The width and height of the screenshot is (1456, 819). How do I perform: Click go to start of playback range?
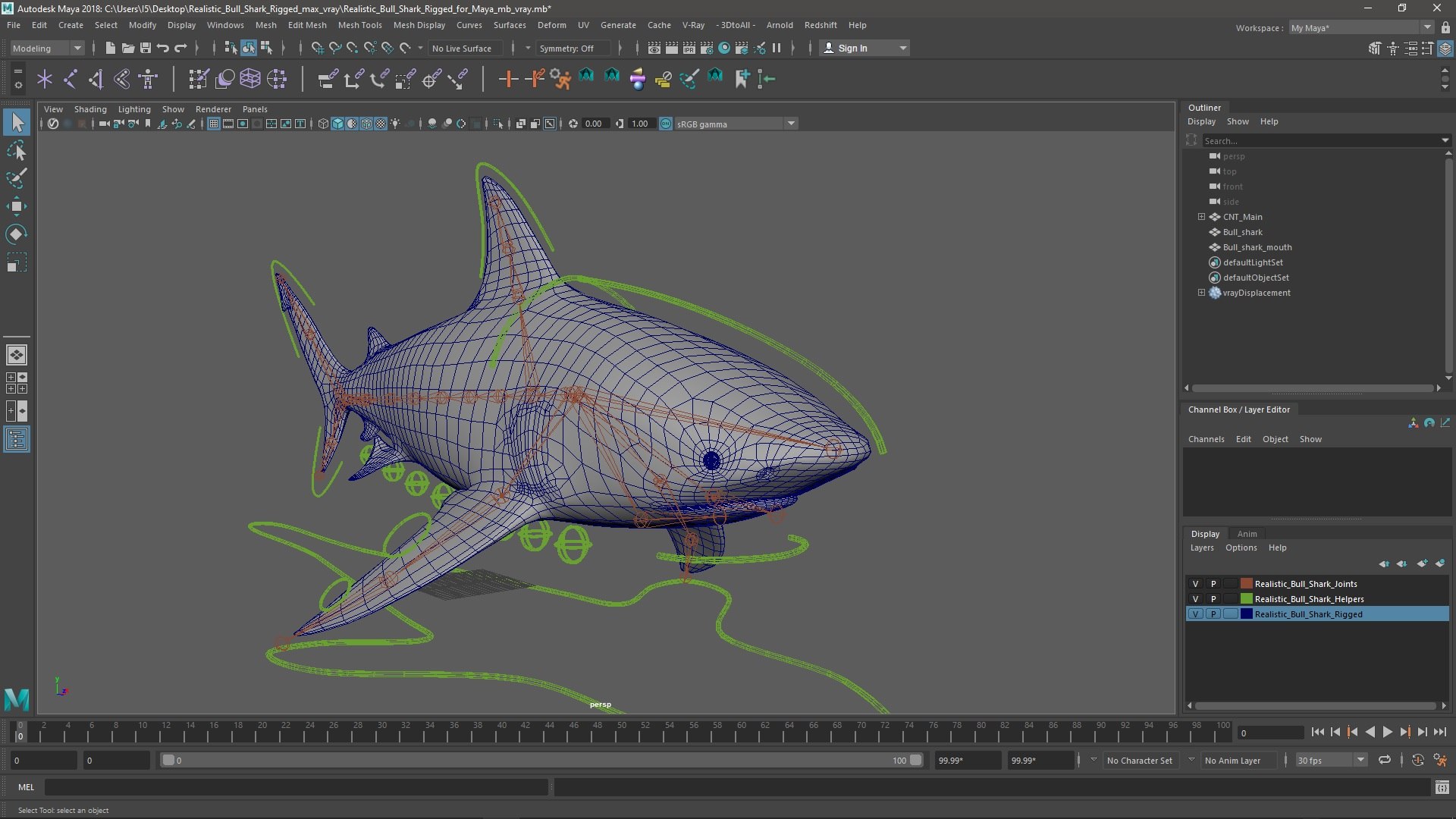1317,732
